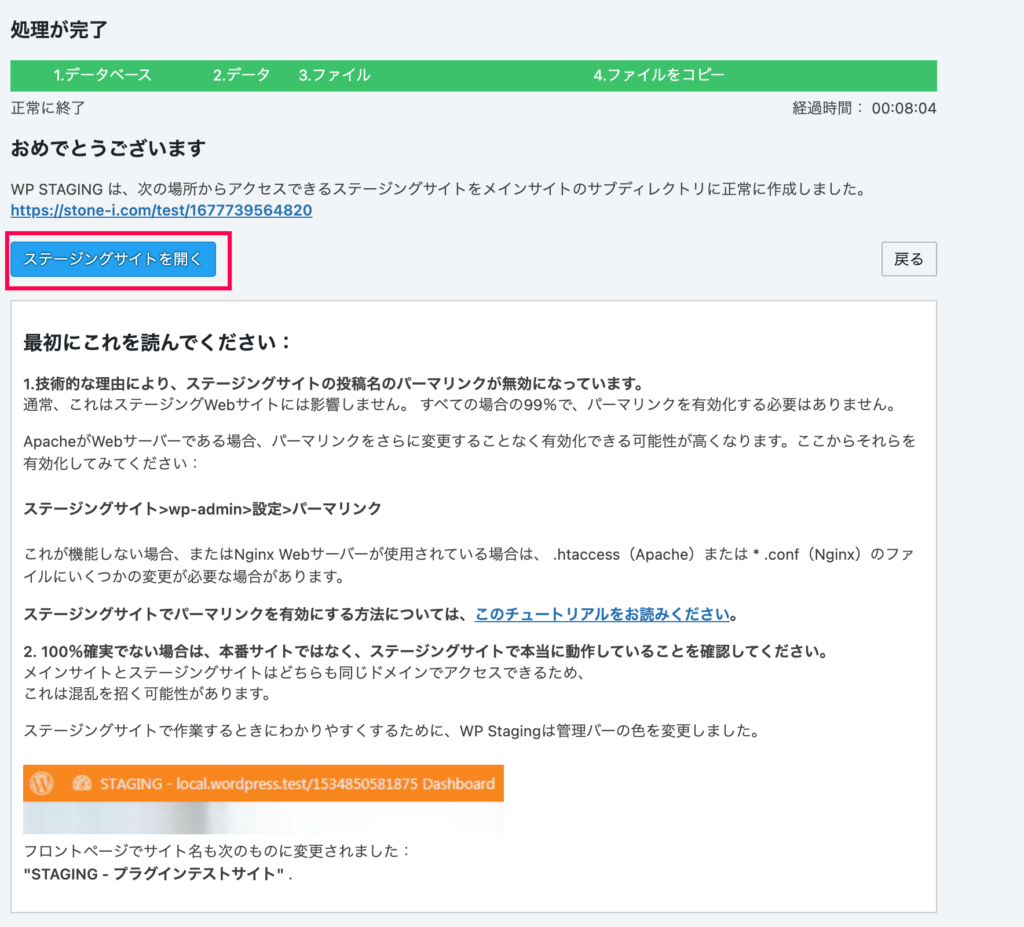Image resolution: width=1024 pixels, height=927 pixels.
Task: Click the 処理が完了 heading
Action: coord(59,30)
